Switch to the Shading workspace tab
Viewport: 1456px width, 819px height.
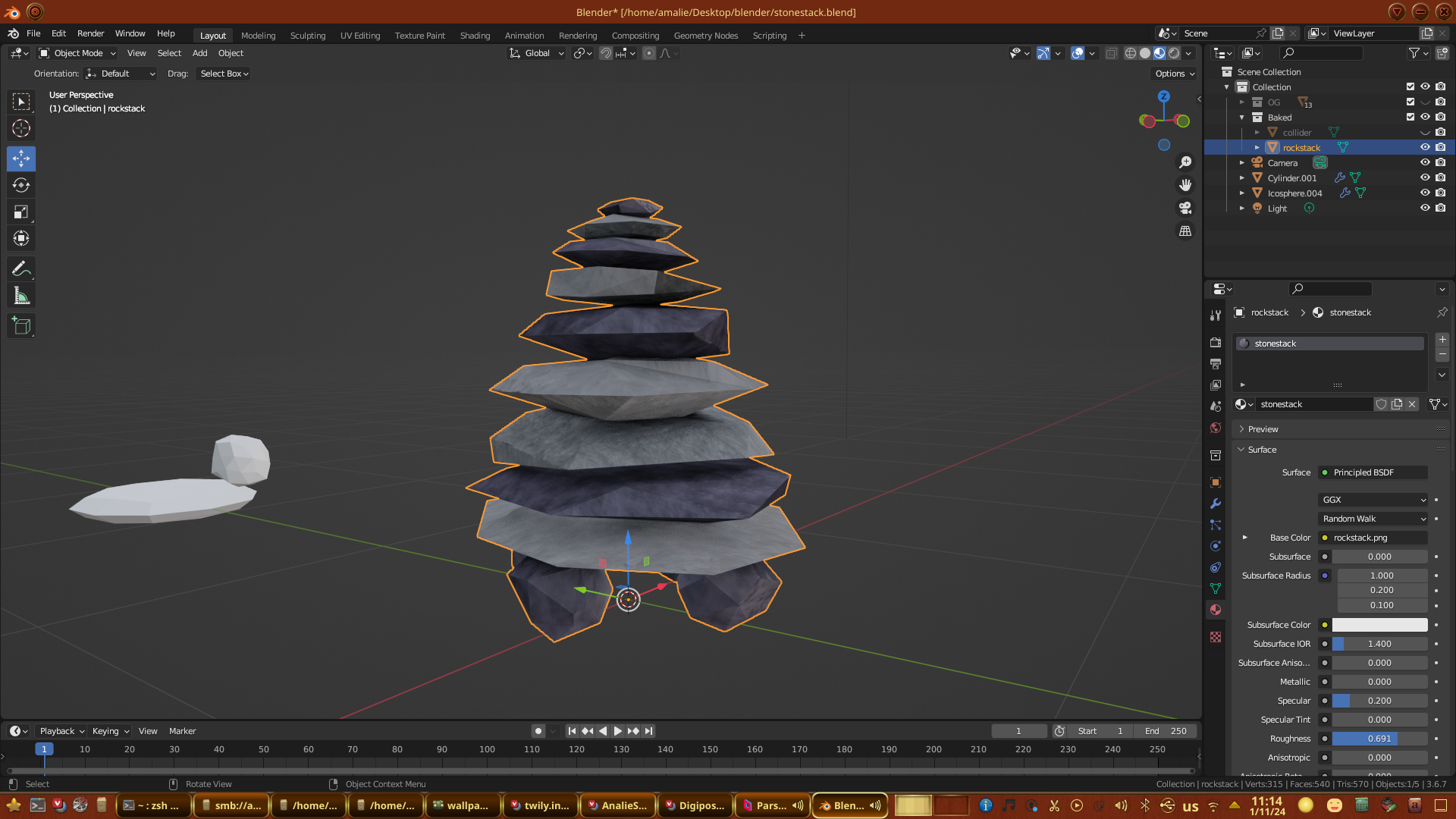pyautogui.click(x=475, y=36)
